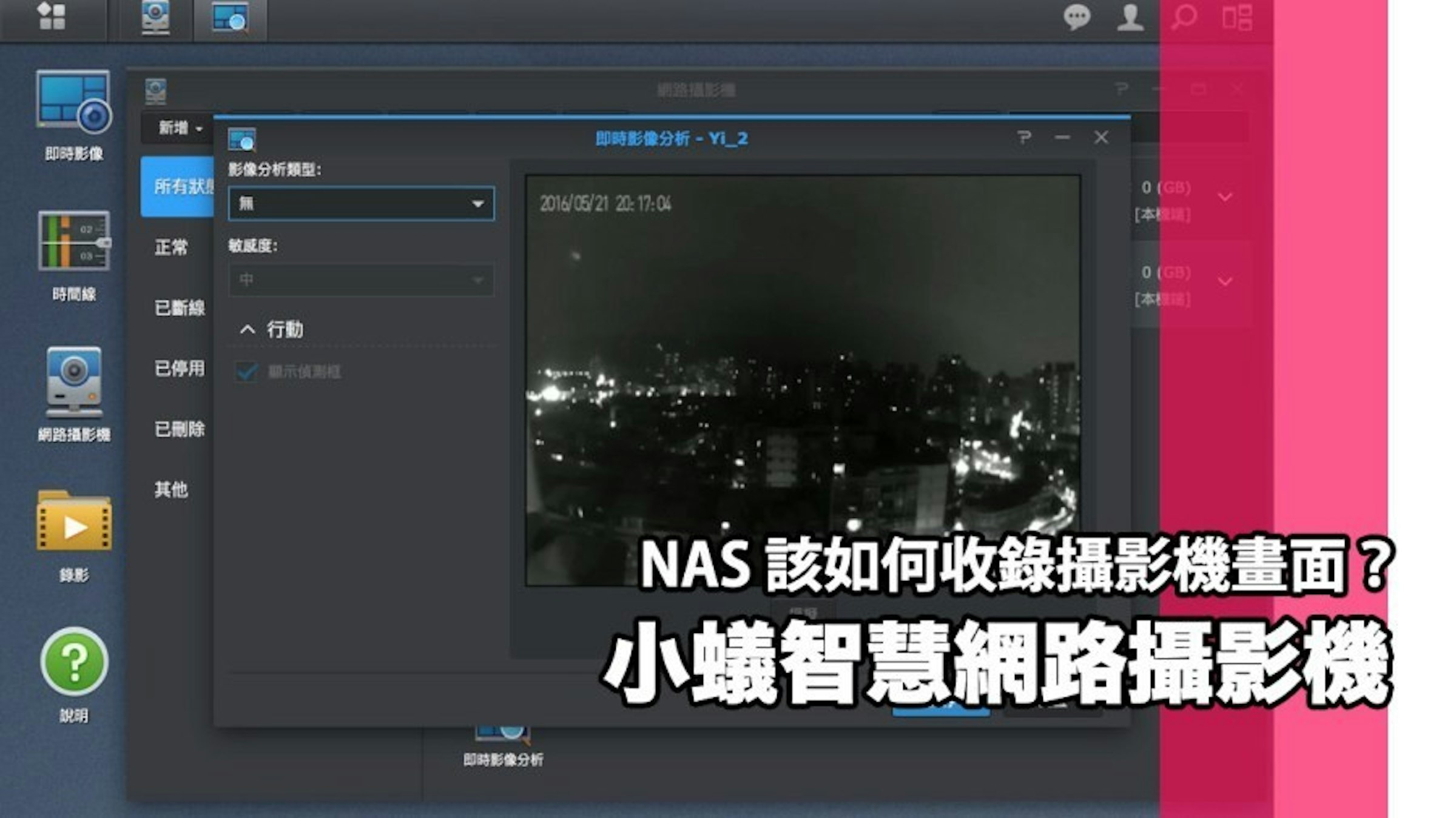
Task: Open 網路攝影機 desktop icon
Action: 74,395
